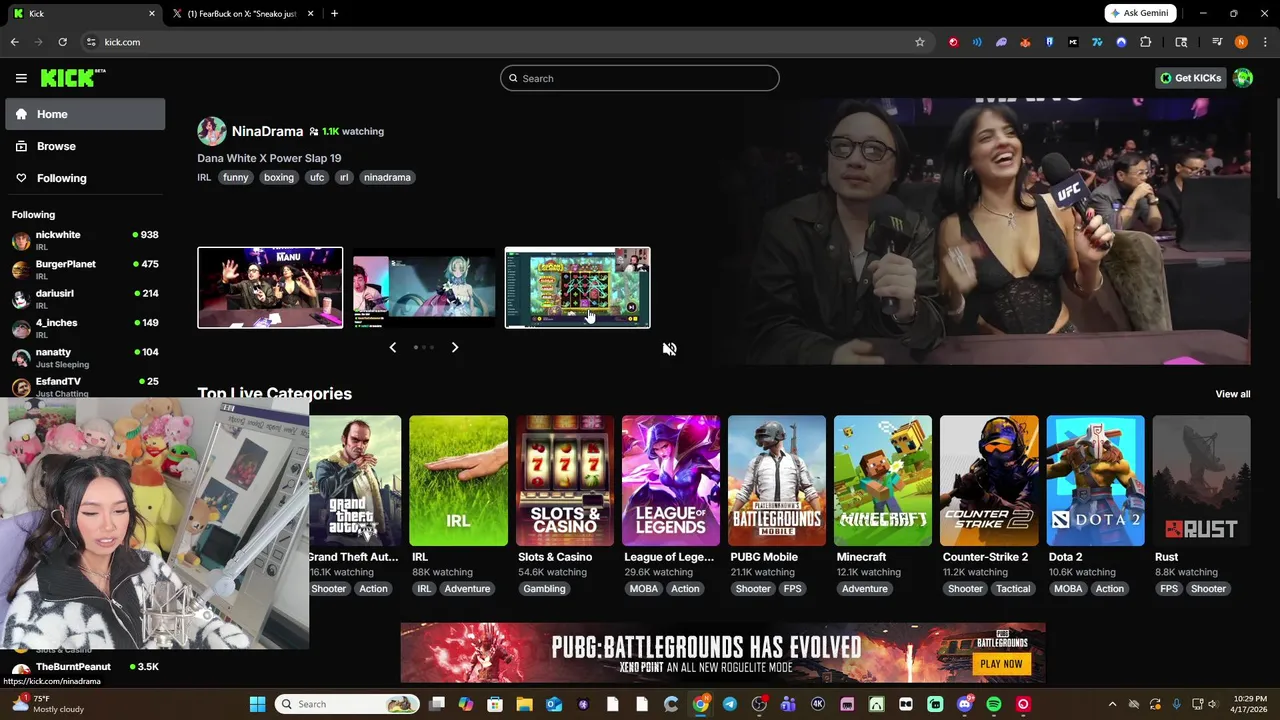This screenshot has height=720, width=1280.
Task: Switch to the FearBuck on X tab
Action: (242, 13)
